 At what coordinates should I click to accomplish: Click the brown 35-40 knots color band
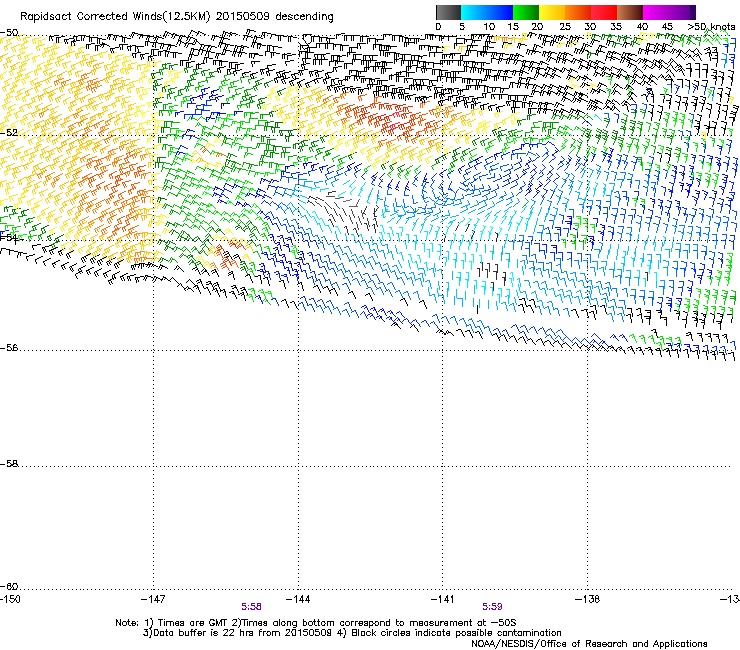(630, 12)
